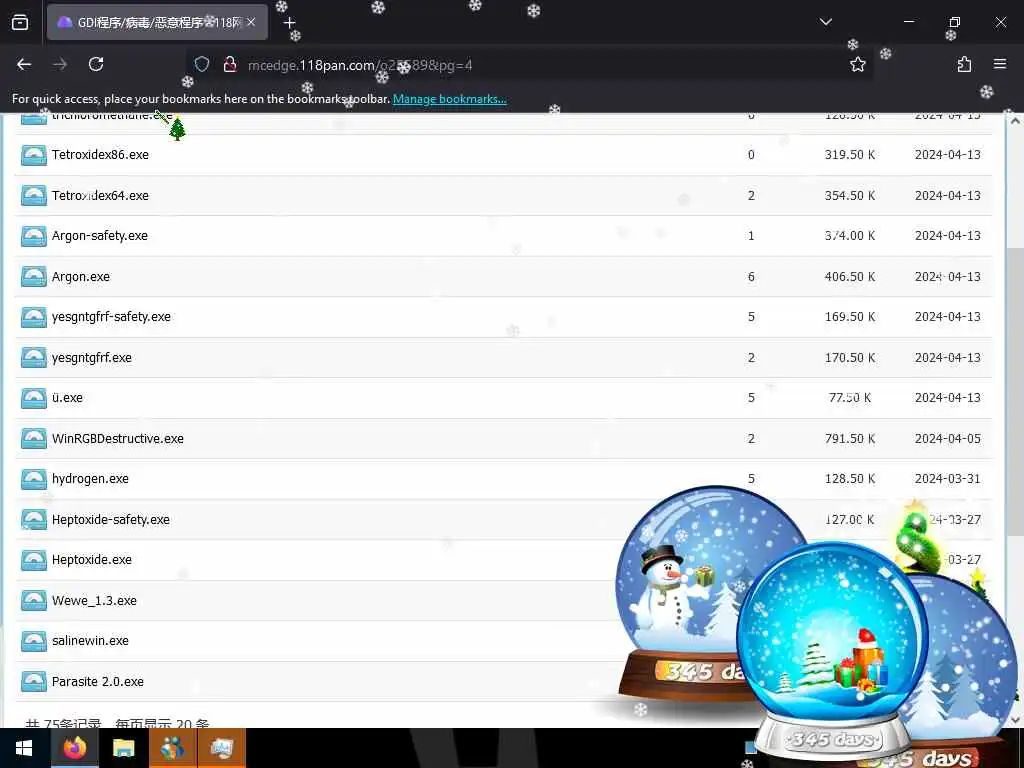This screenshot has height=768, width=1024.
Task: Open the Heptoxide-safety.exe file link
Action: pos(110,519)
